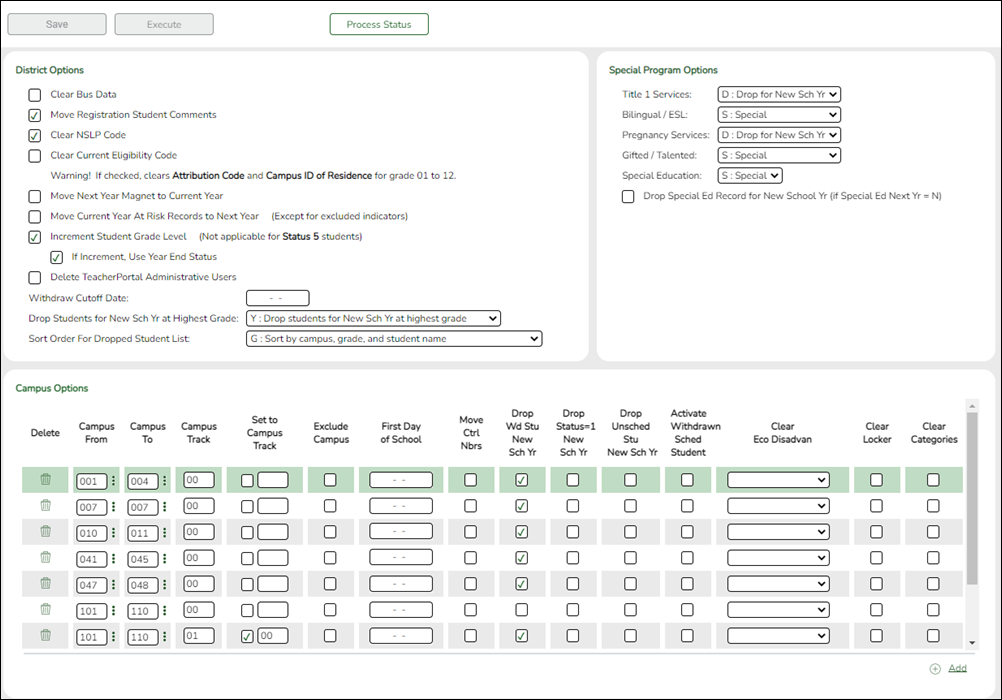This screenshot has width=1002, height=700.
Task: Check Drop Special Ed Record for New School Yr
Action: 628,197
